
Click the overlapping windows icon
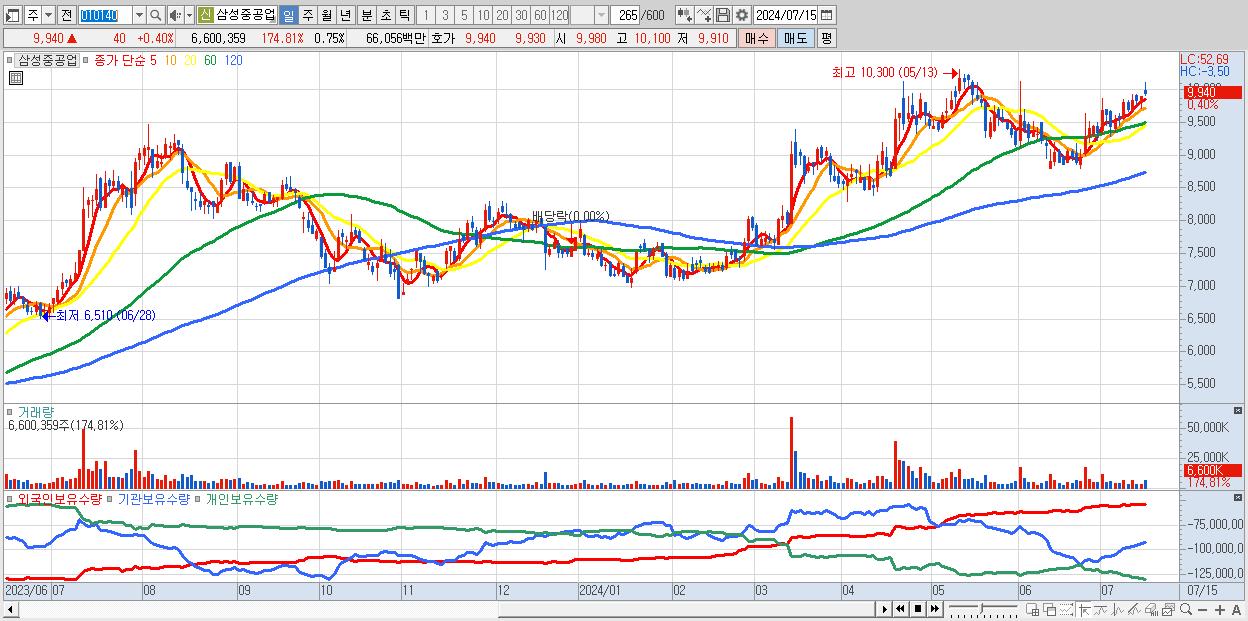(1050, 609)
